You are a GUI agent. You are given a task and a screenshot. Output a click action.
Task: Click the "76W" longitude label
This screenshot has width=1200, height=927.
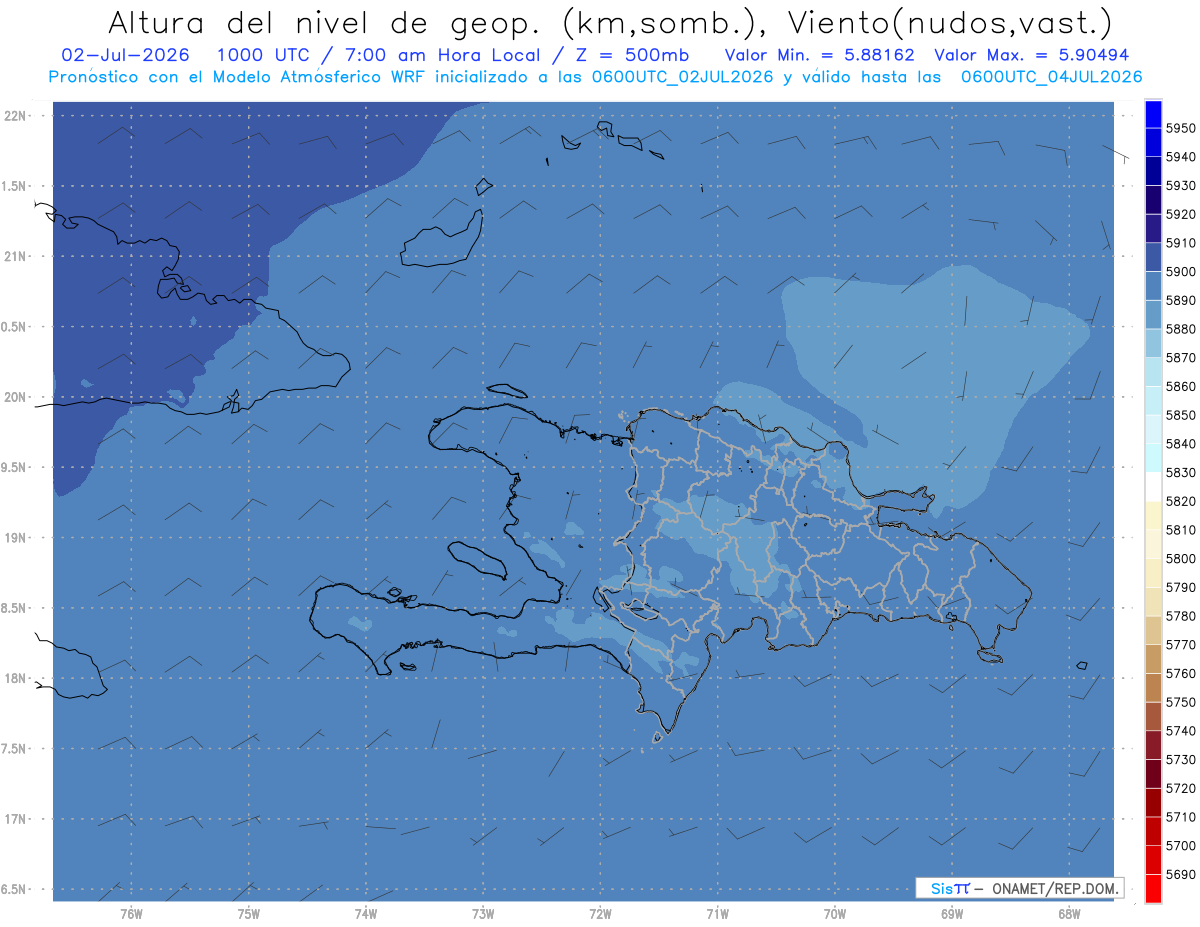tap(131, 913)
